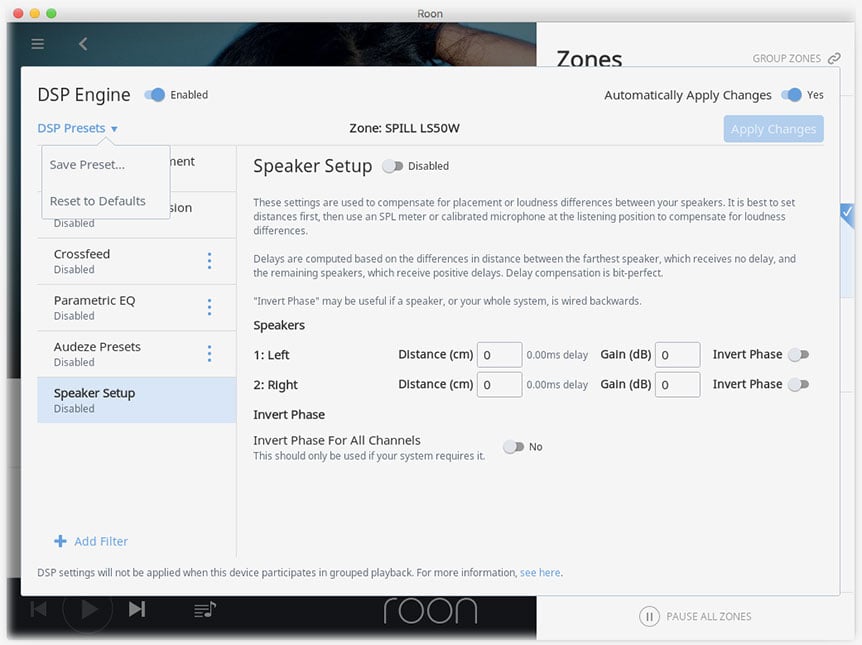
Task: Click the Zone: SPILL LS50W label
Action: pyautogui.click(x=405, y=128)
